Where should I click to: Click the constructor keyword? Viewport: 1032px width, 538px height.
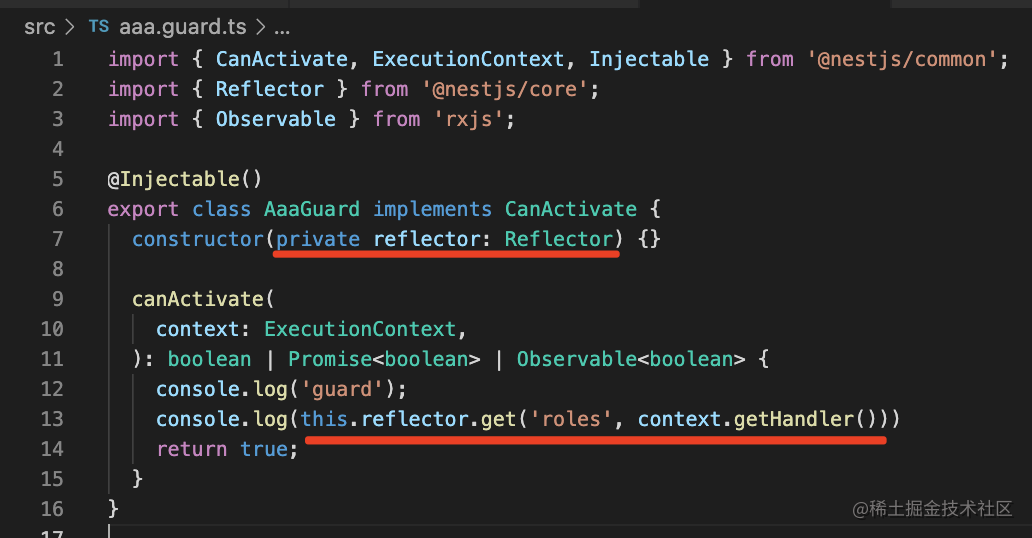point(198,239)
